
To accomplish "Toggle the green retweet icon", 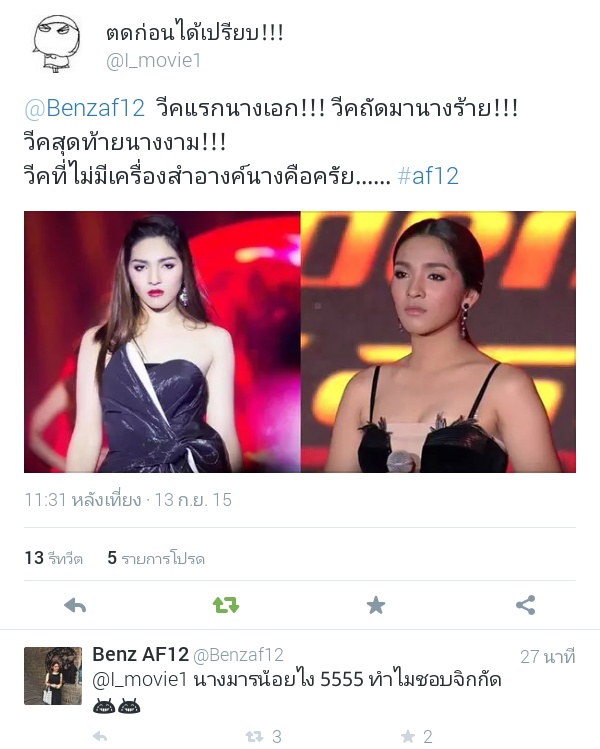I will tap(225, 605).
